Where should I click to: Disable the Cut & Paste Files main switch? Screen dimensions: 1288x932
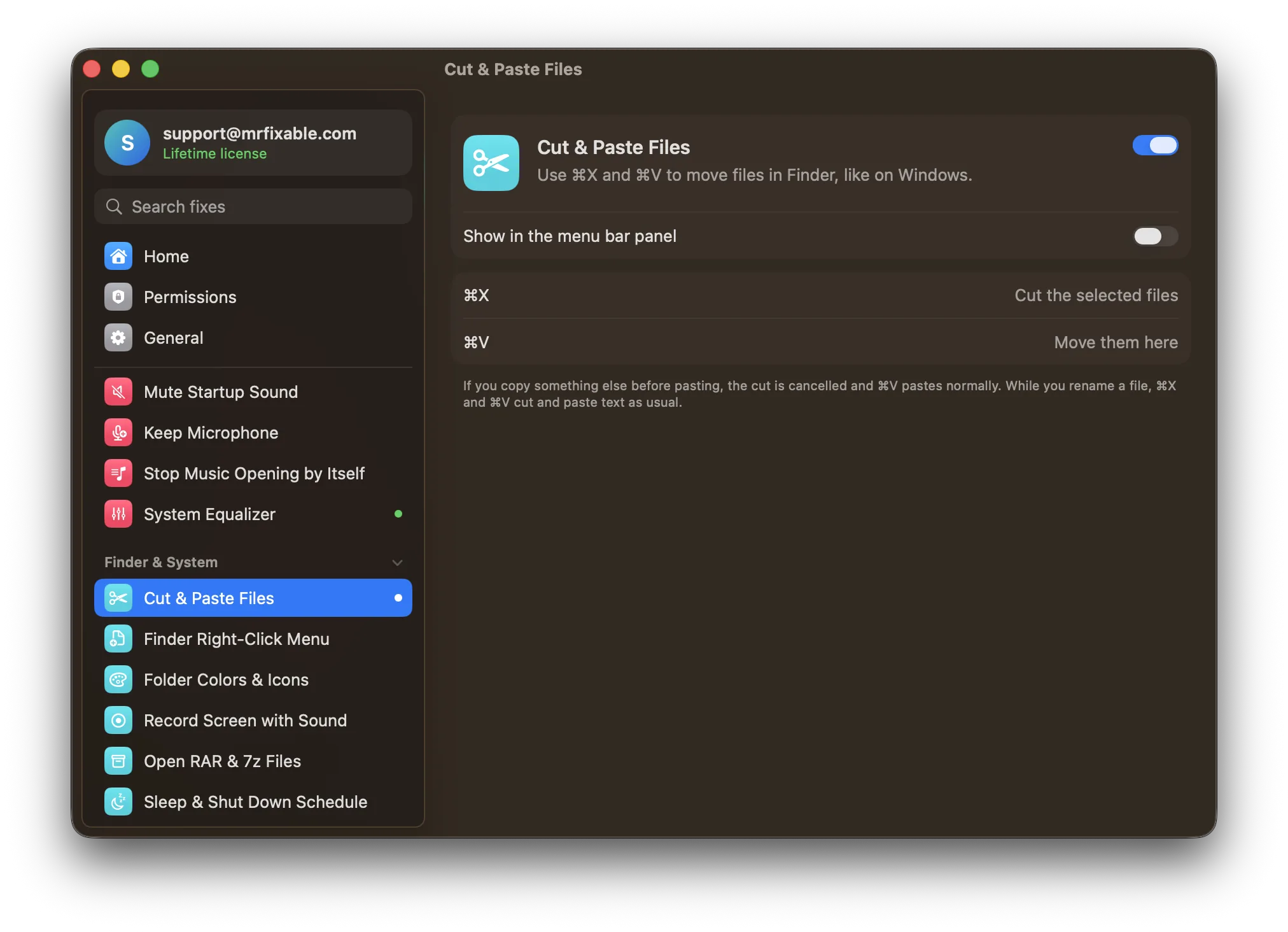1155,146
